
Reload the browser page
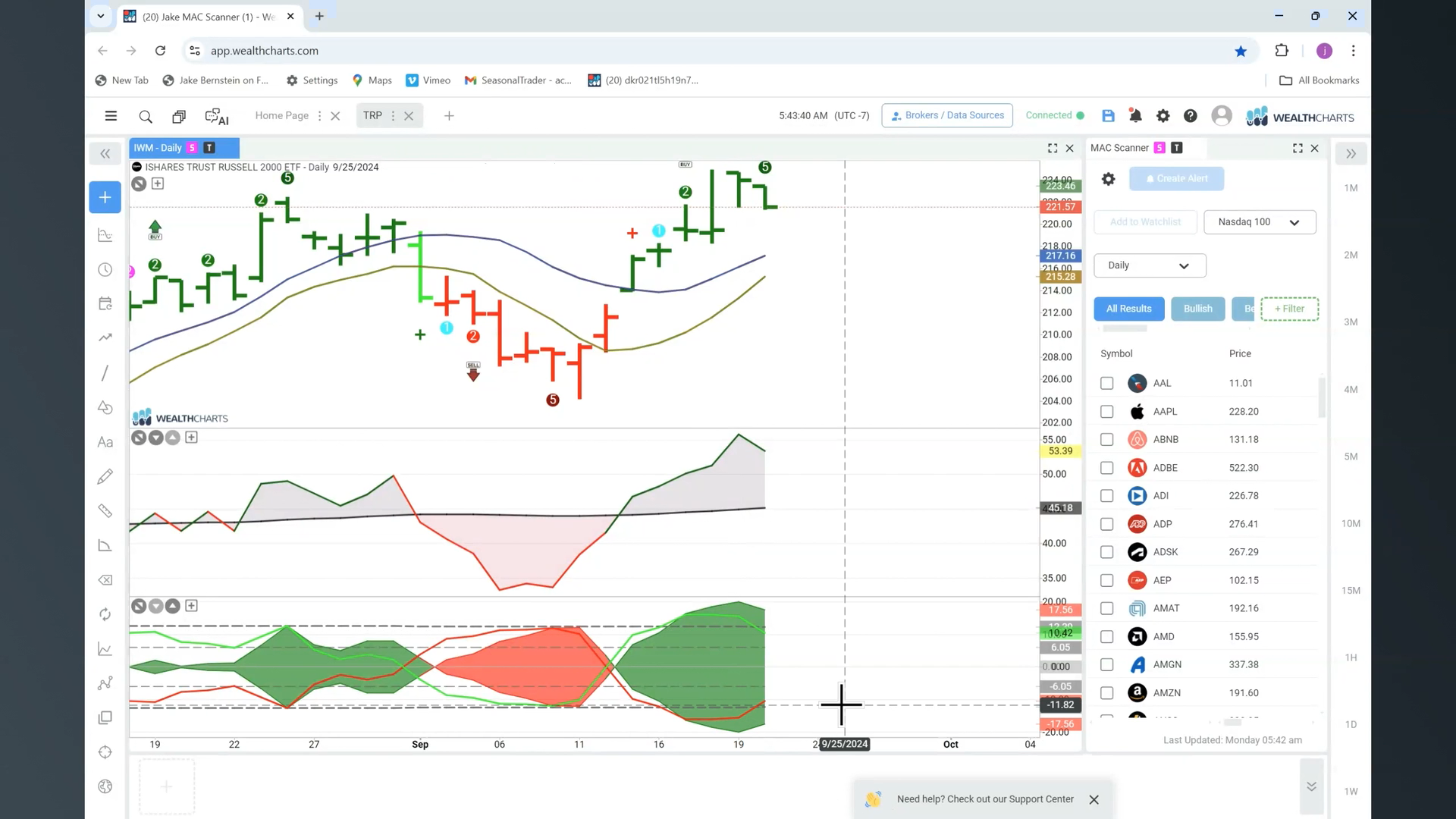coord(160,51)
